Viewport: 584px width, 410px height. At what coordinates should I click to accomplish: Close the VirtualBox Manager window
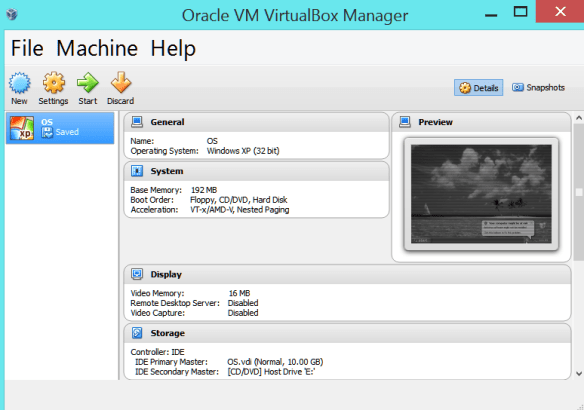click(x=560, y=12)
